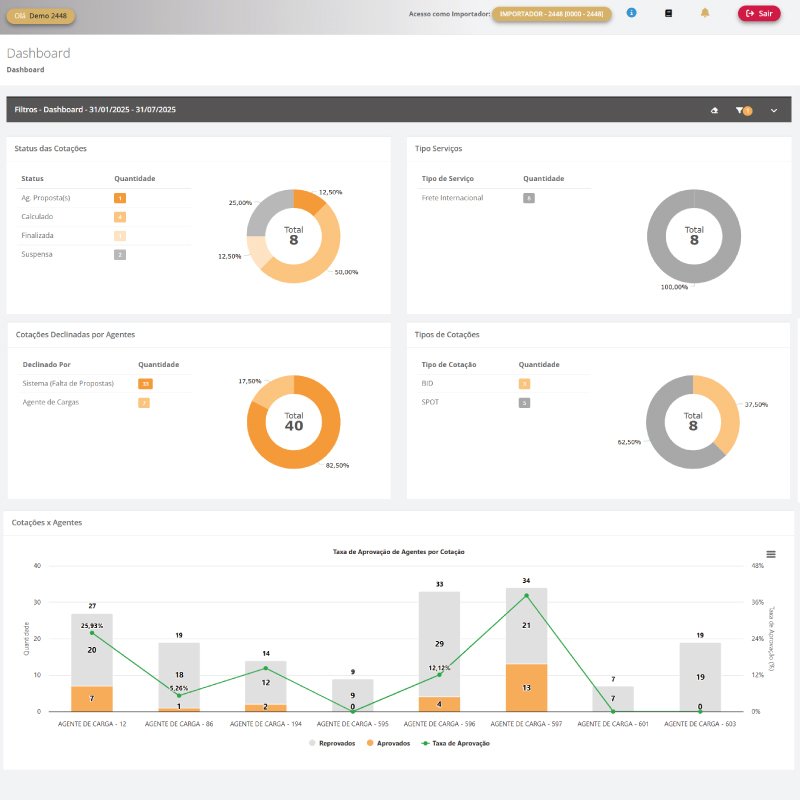Open the Importador 2448 selector
800x800 pixels.
(x=552, y=14)
